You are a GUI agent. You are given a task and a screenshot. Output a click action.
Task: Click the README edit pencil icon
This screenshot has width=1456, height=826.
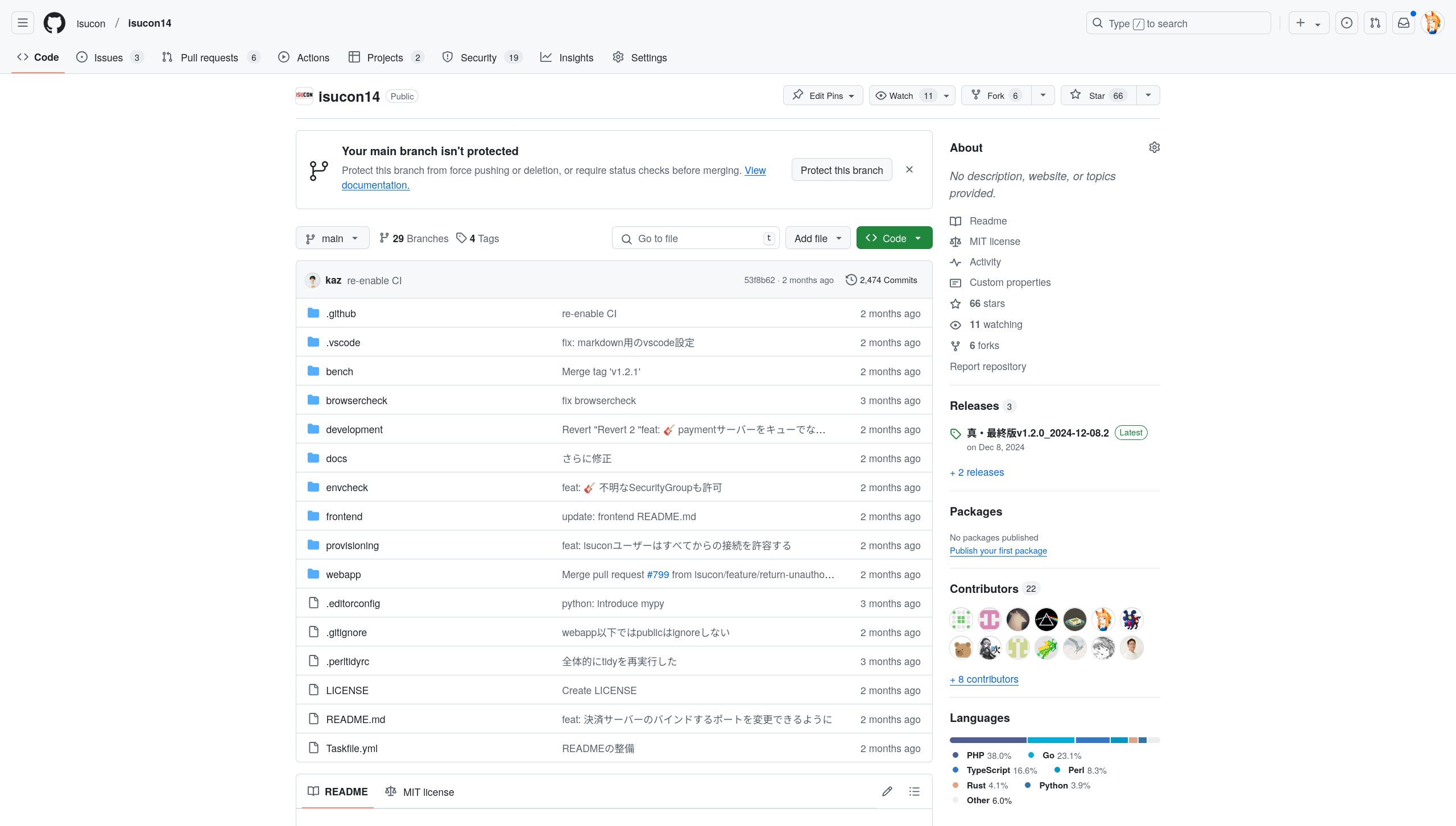click(x=887, y=791)
